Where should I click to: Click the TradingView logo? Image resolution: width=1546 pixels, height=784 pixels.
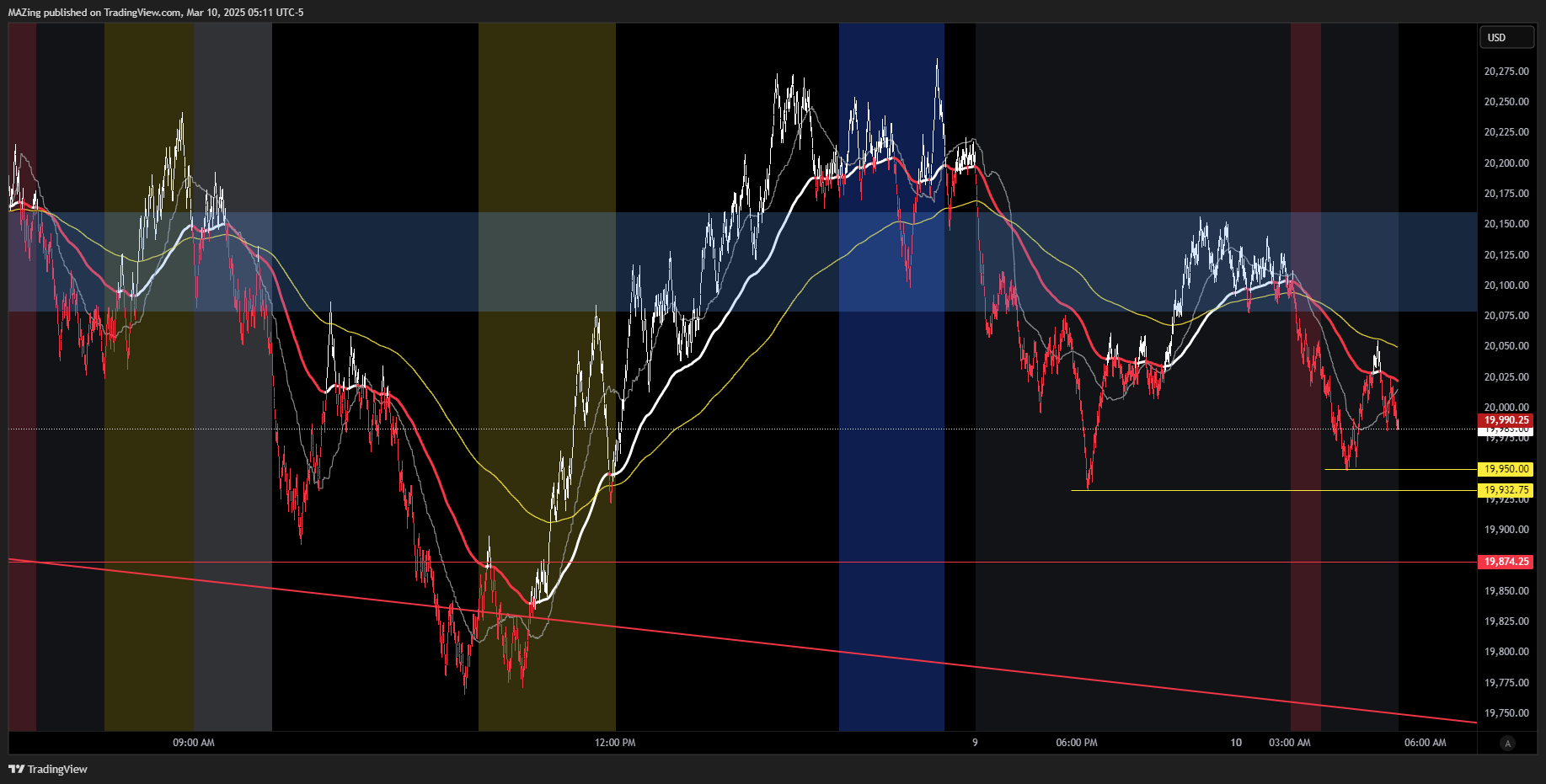[48, 769]
